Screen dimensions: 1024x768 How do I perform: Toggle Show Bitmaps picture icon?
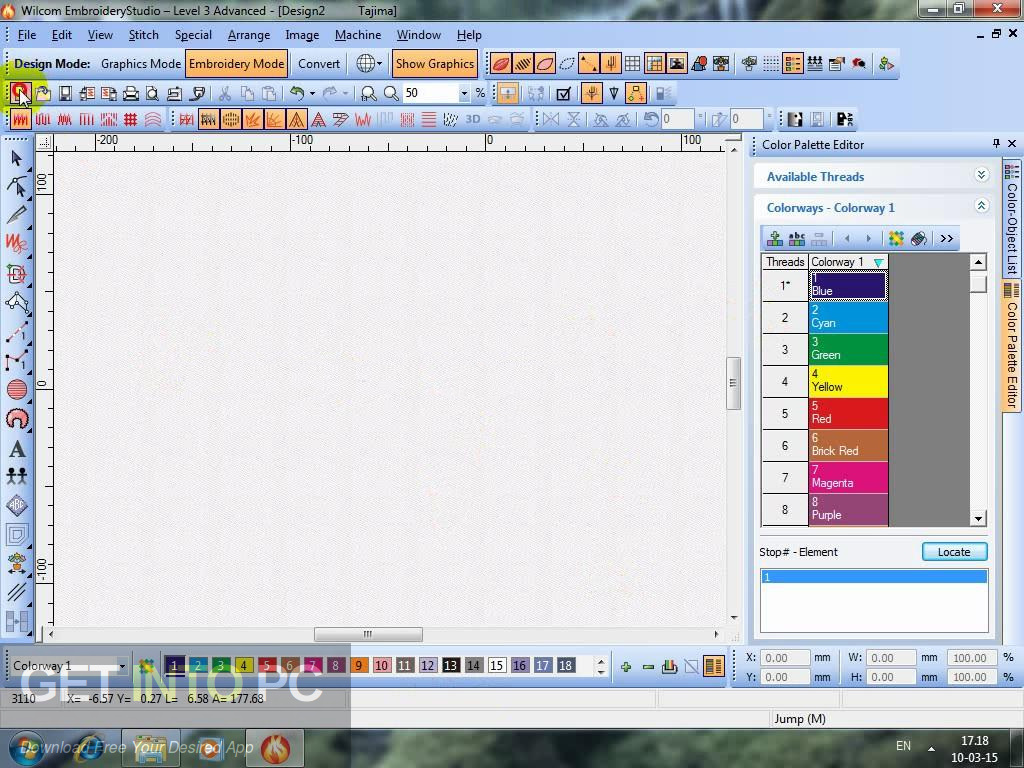pyautogui.click(x=677, y=63)
